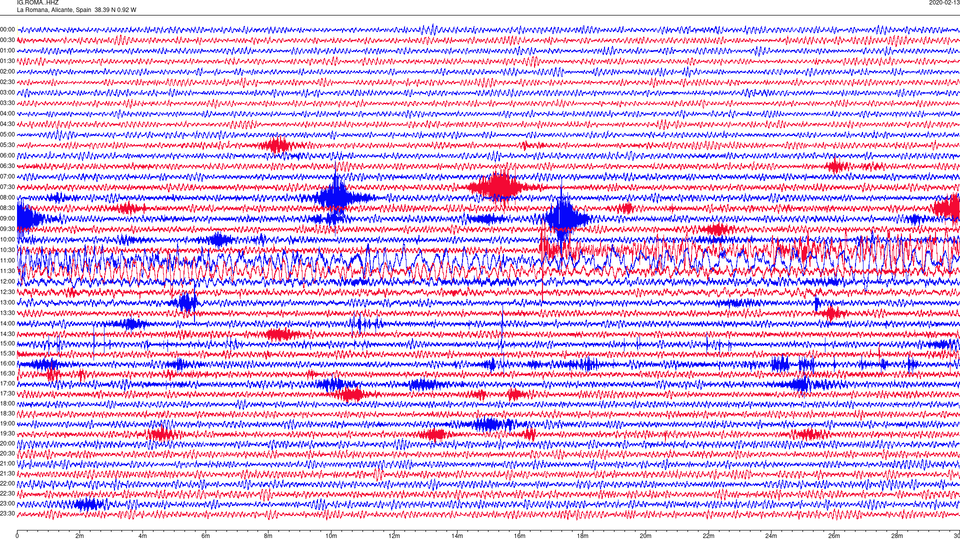This screenshot has height=540, width=960.
Task: Click the 13:00 time label
Action: [7, 302]
